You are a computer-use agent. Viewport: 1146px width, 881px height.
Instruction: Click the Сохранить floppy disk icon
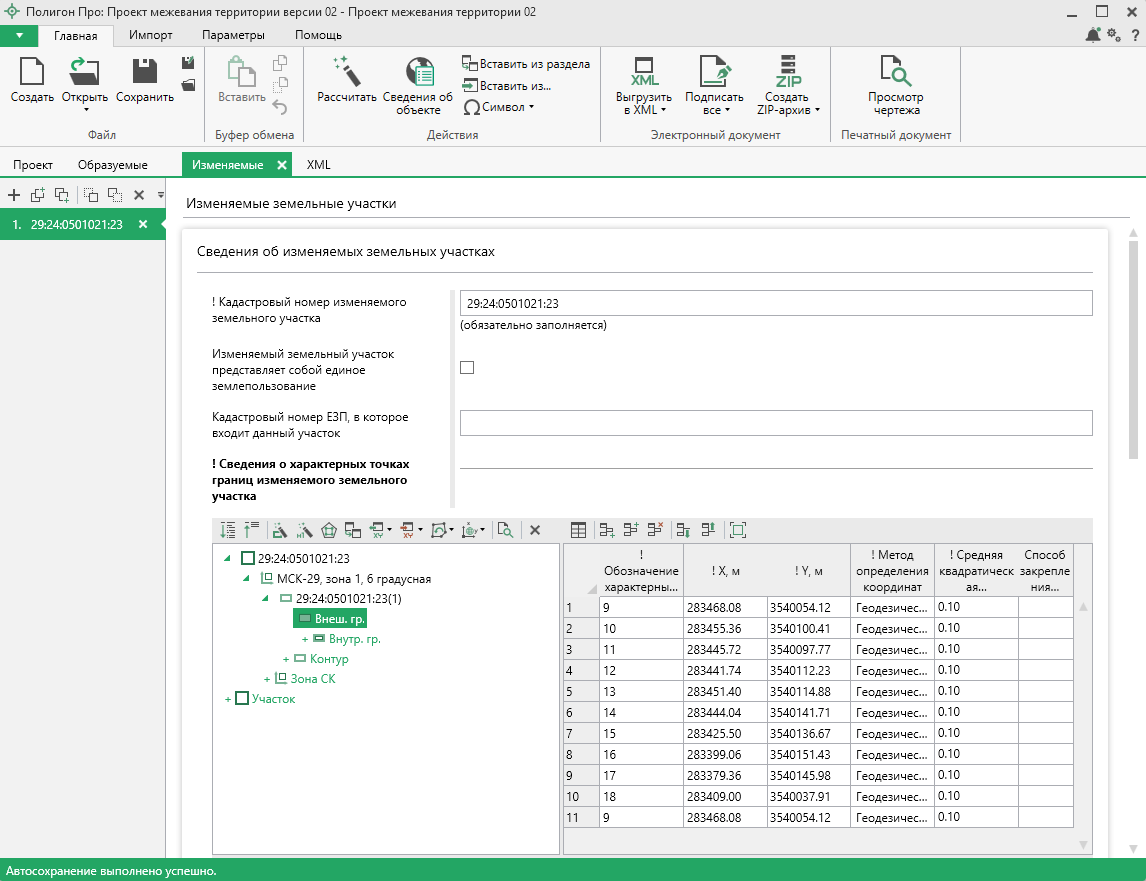tap(145, 72)
